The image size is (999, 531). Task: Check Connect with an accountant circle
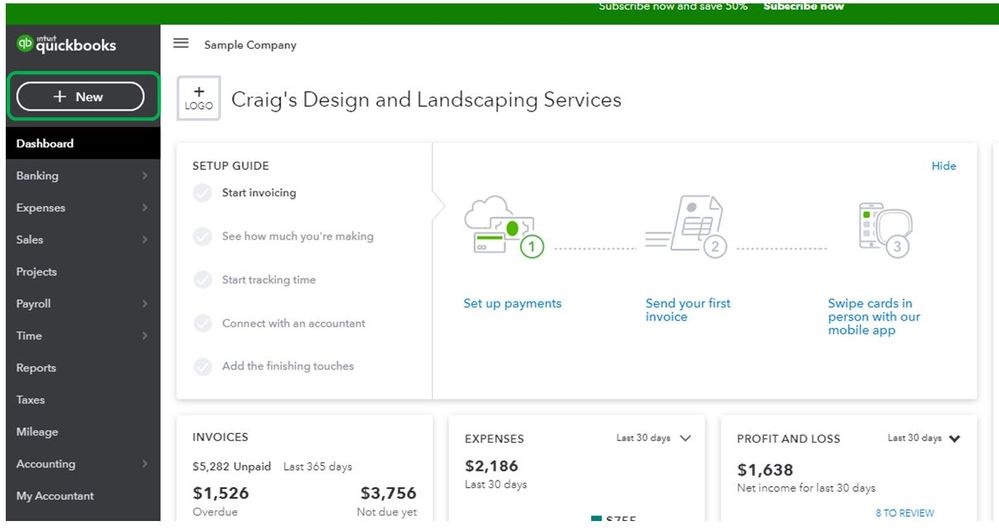pos(203,323)
